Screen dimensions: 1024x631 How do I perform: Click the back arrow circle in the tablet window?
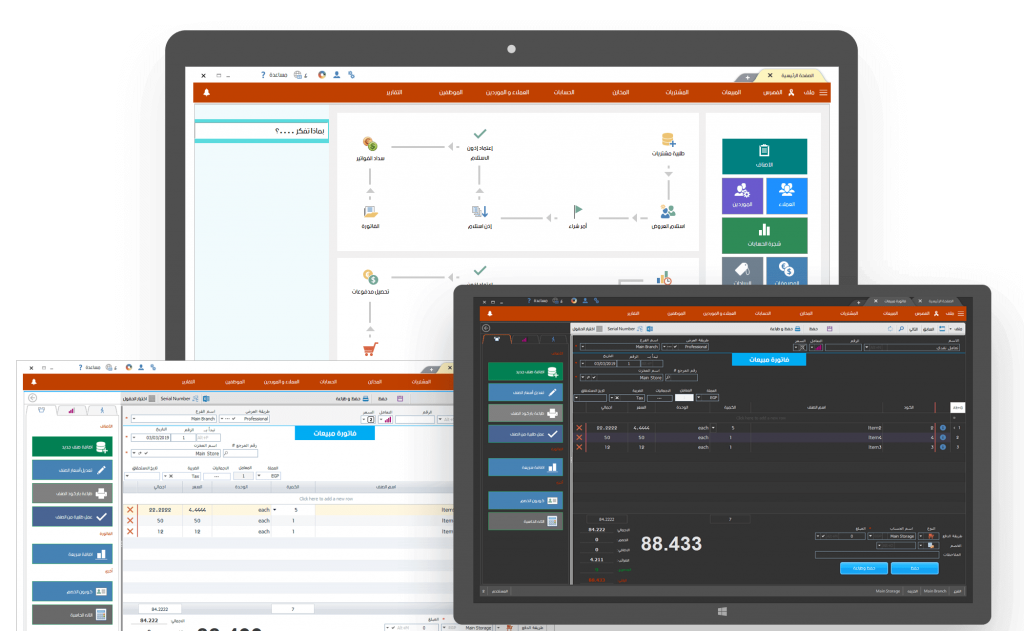[486, 329]
